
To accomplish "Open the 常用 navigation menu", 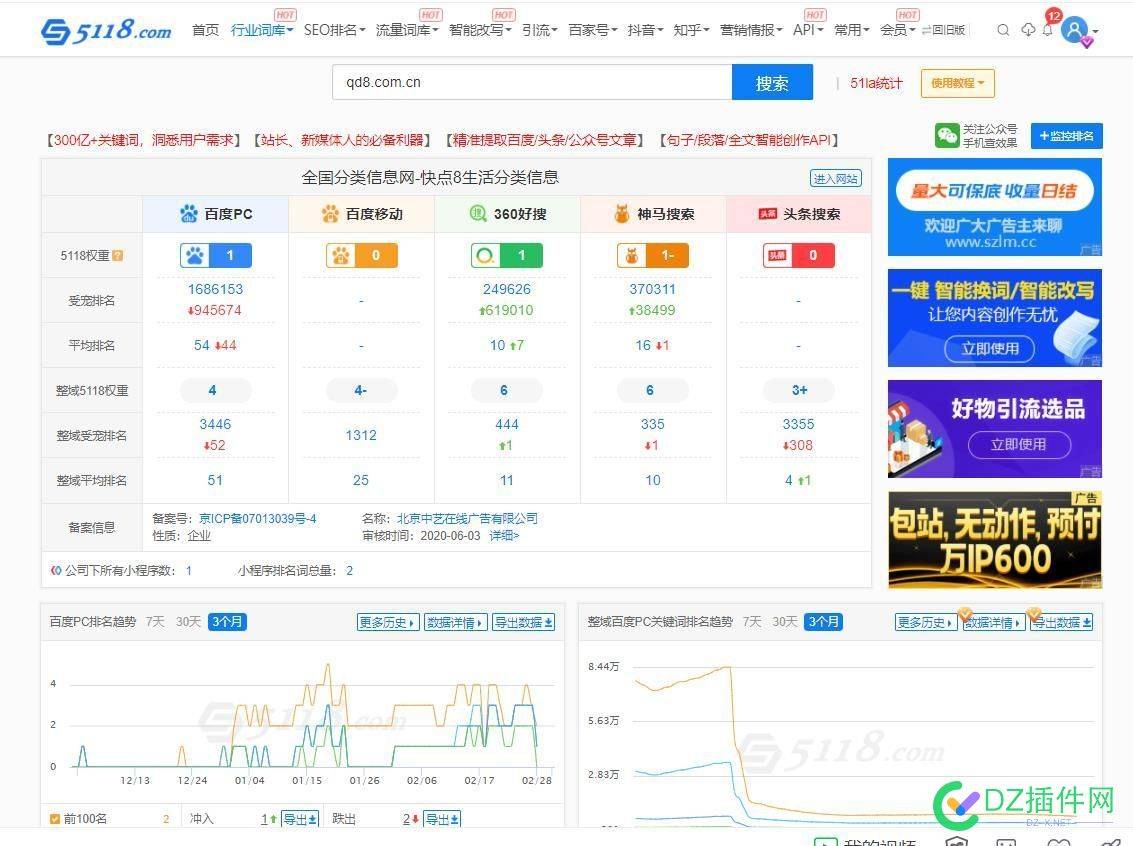I will [851, 30].
